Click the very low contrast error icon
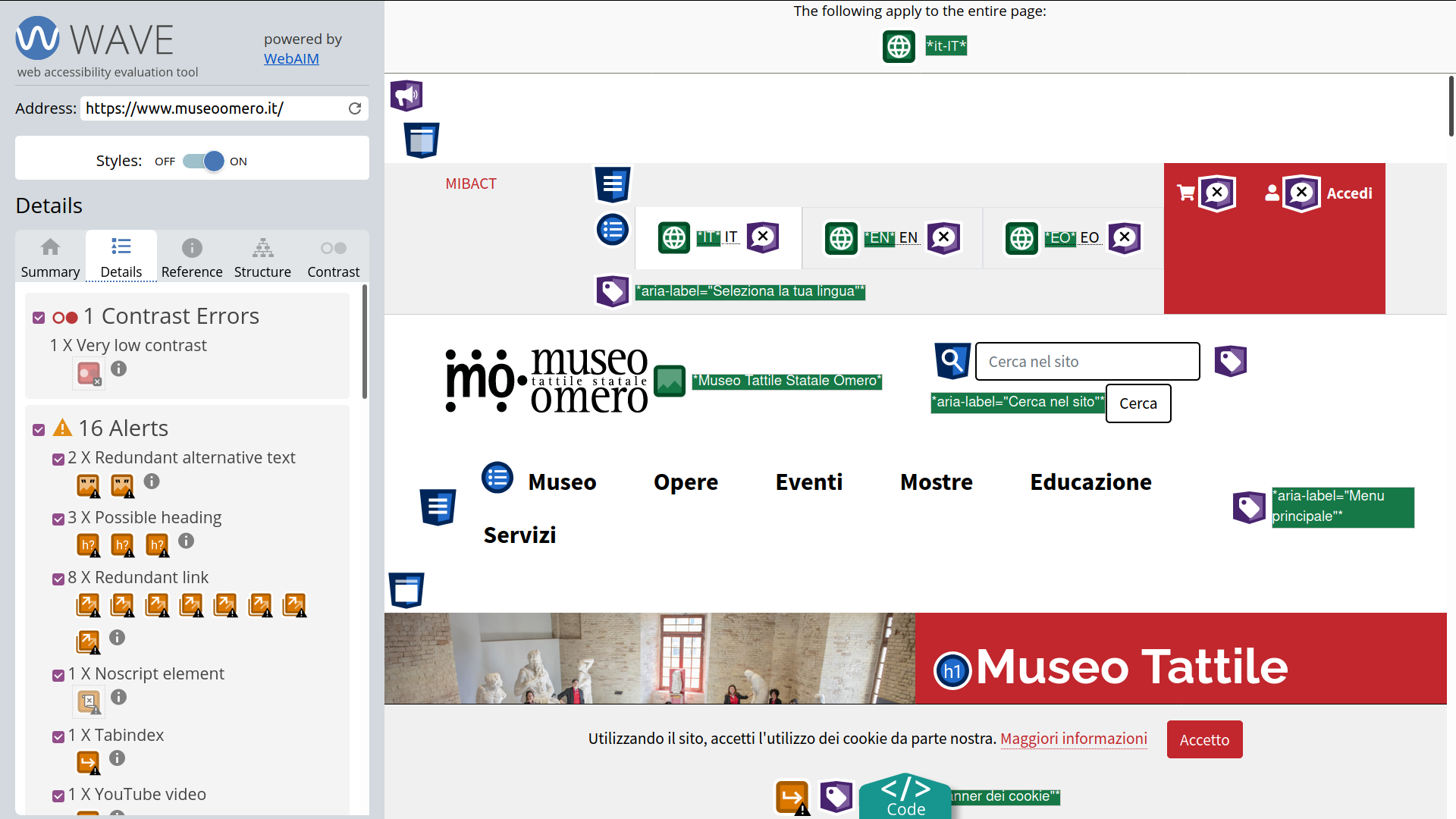Image resolution: width=1456 pixels, height=819 pixels. tap(89, 372)
